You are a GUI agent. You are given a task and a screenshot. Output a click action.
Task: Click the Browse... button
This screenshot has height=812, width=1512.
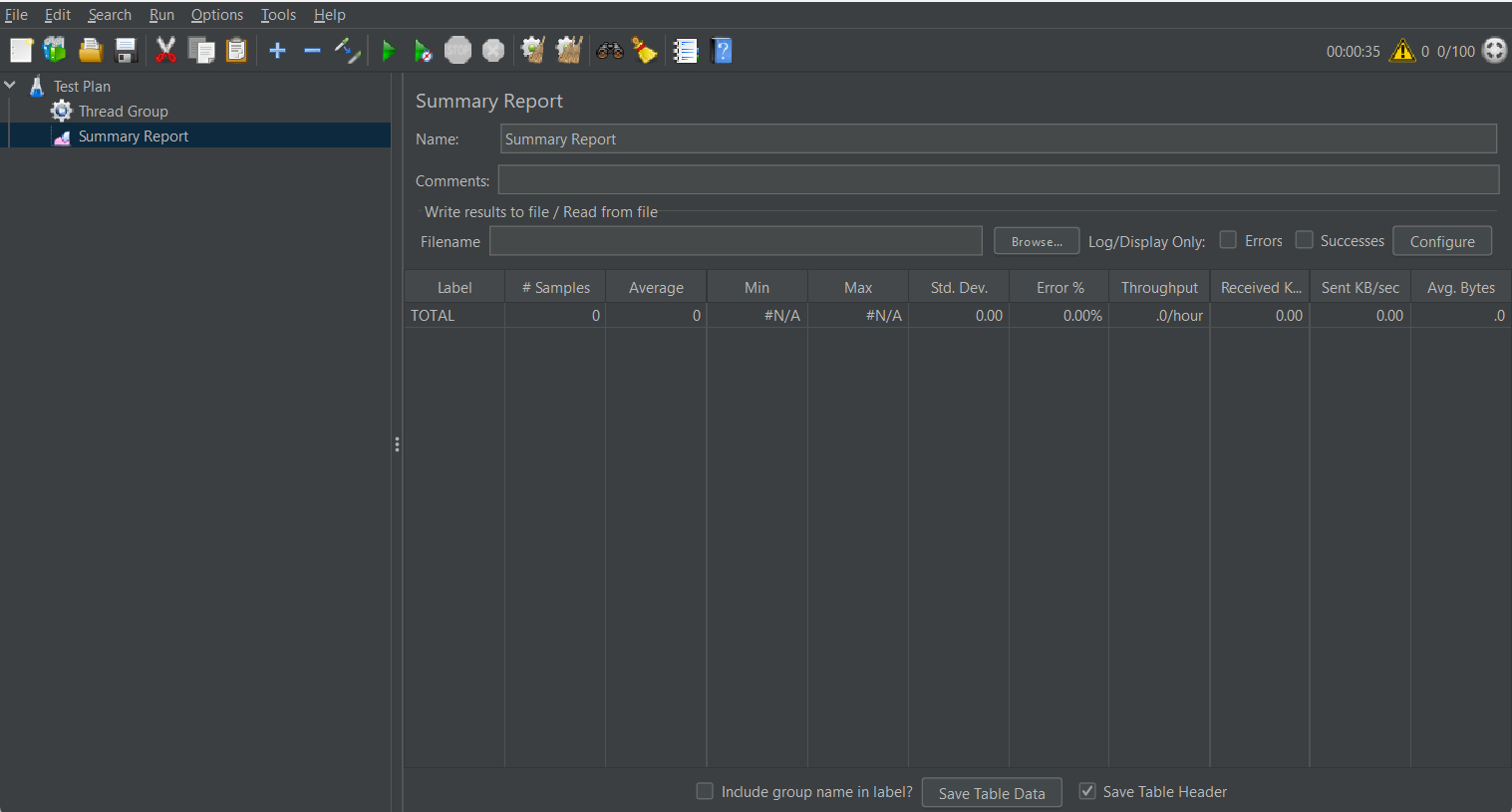point(1037,241)
